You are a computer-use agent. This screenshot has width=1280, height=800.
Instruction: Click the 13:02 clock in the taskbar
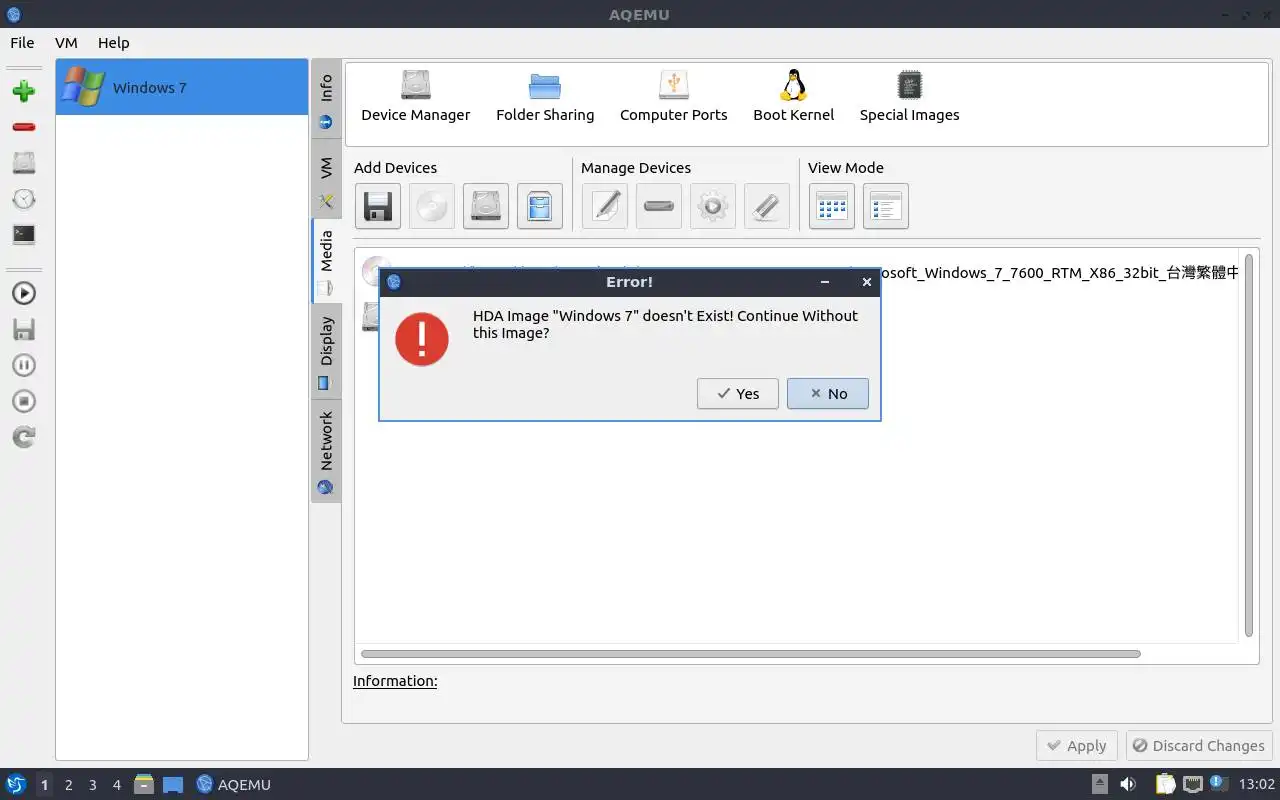[x=1257, y=785]
